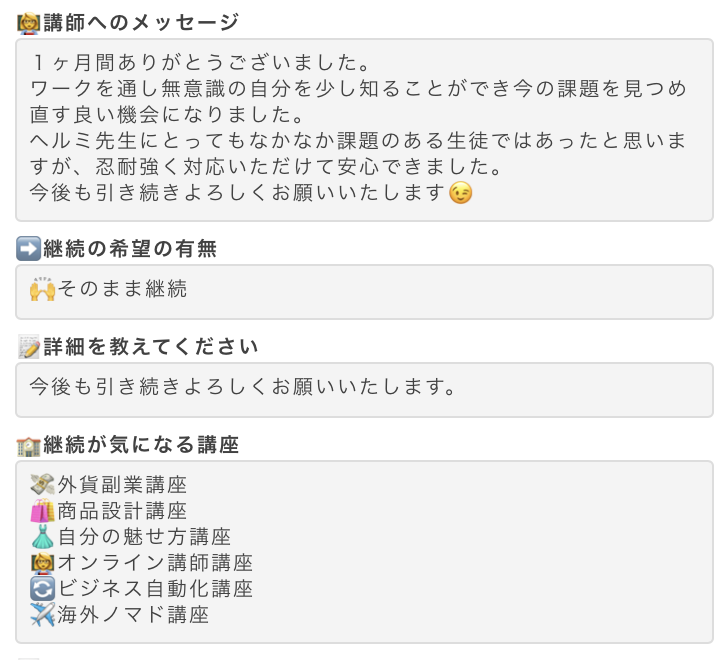Click the flying money emoji before 外貨副業講座
The image size is (728, 660).
click(x=42, y=485)
